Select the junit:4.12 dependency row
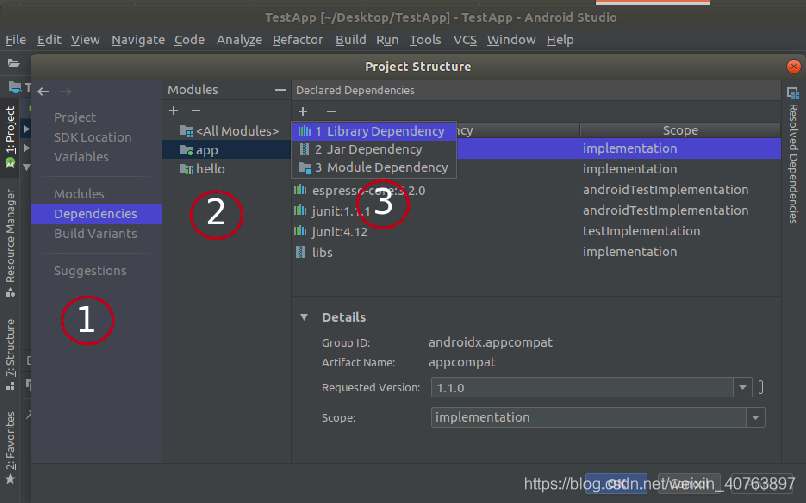Image resolution: width=806 pixels, height=503 pixels. 536,231
